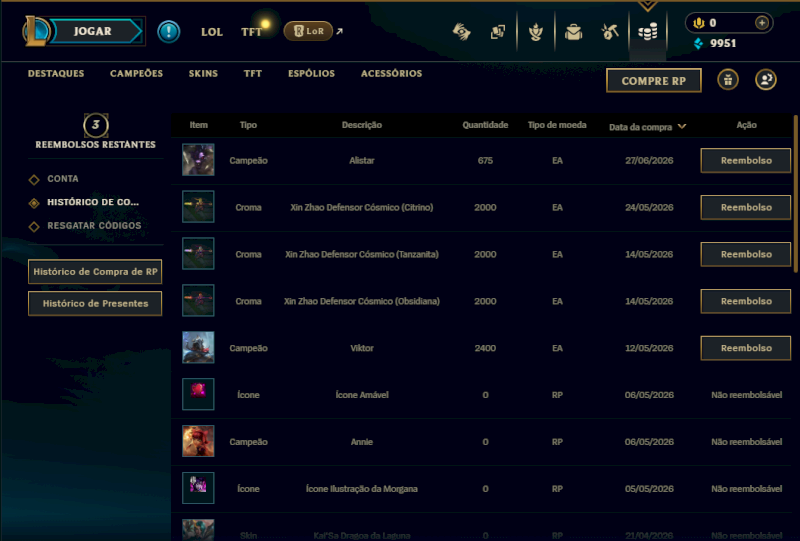Open the League client home logo
The width and height of the screenshot is (800, 541).
click(x=36, y=31)
